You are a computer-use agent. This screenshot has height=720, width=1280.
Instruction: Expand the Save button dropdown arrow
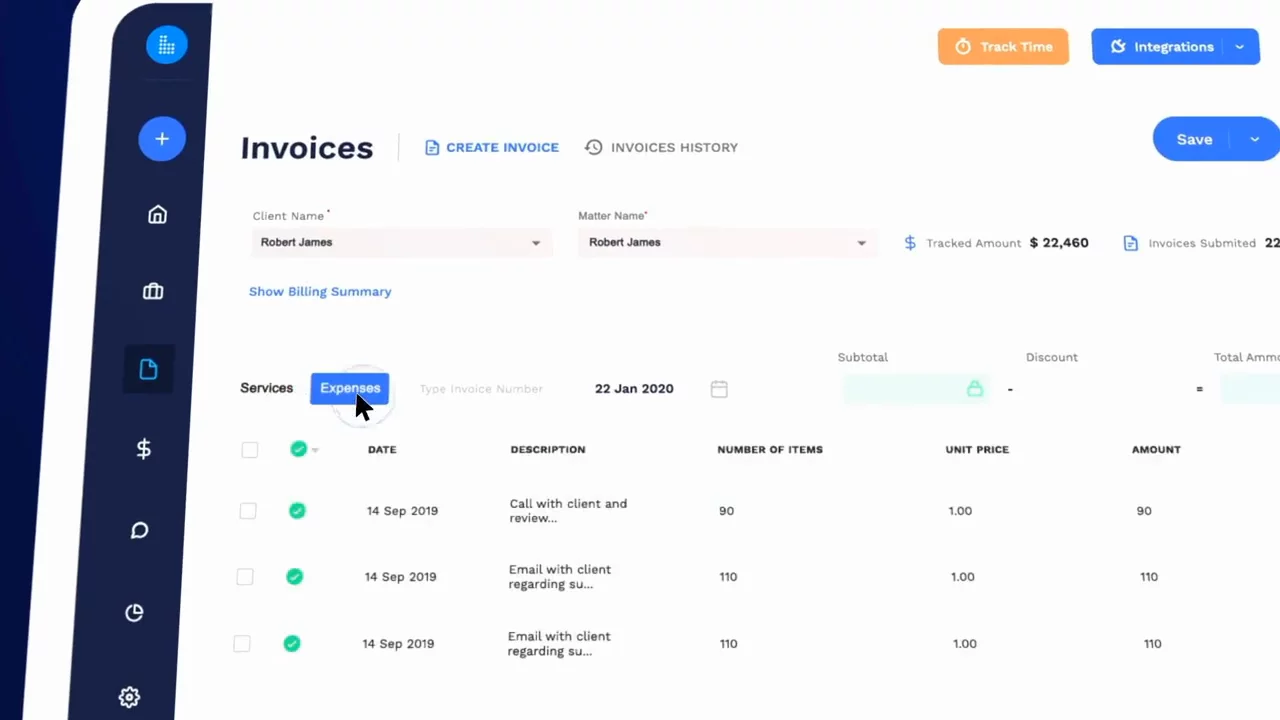tap(1254, 140)
